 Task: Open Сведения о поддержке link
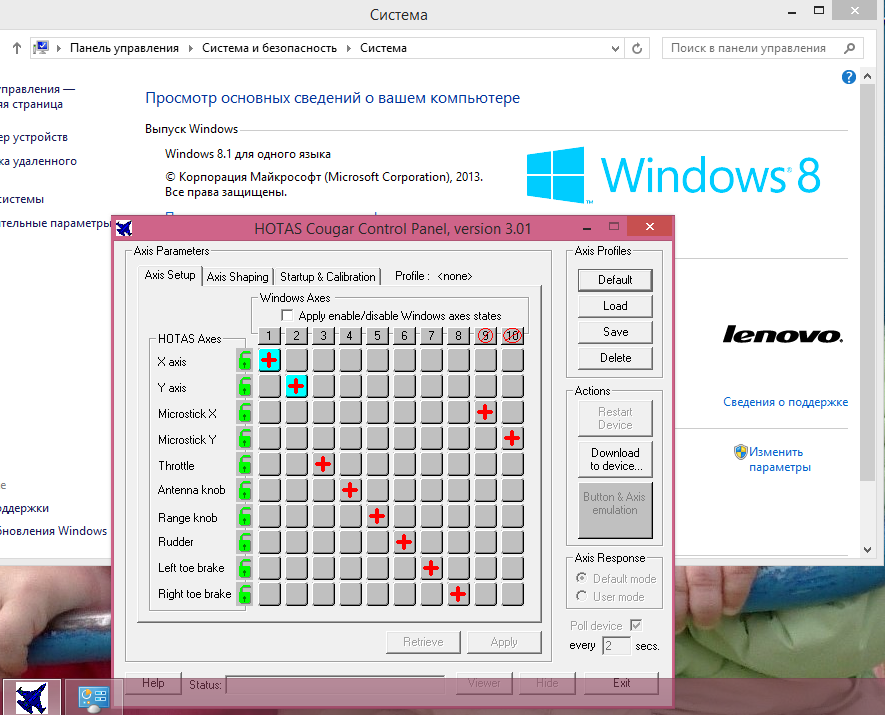click(786, 402)
